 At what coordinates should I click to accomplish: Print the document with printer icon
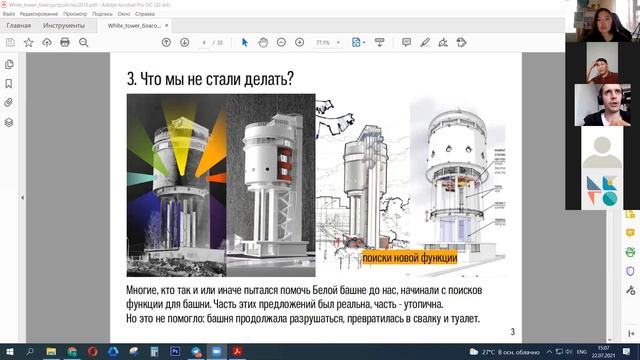point(65,42)
